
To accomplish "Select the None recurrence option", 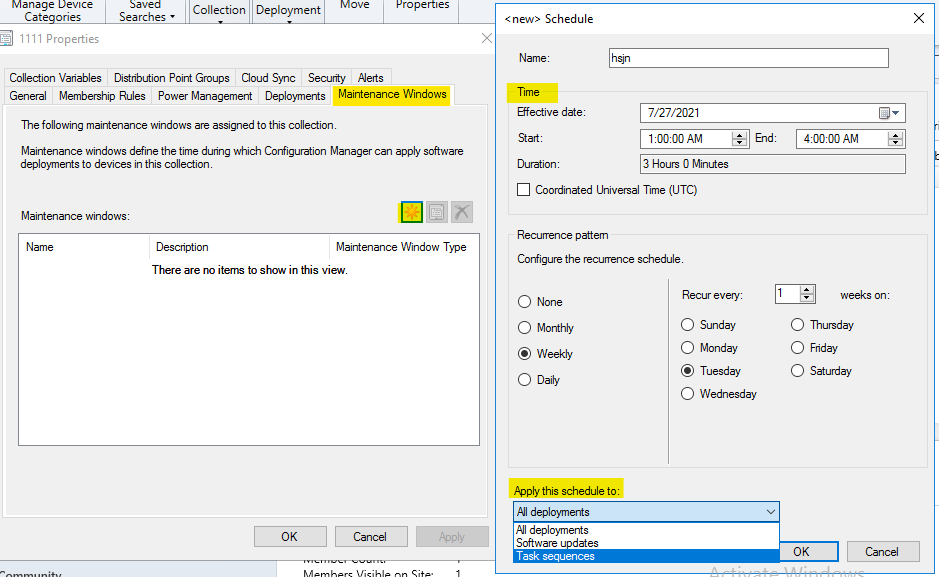I will (540, 302).
